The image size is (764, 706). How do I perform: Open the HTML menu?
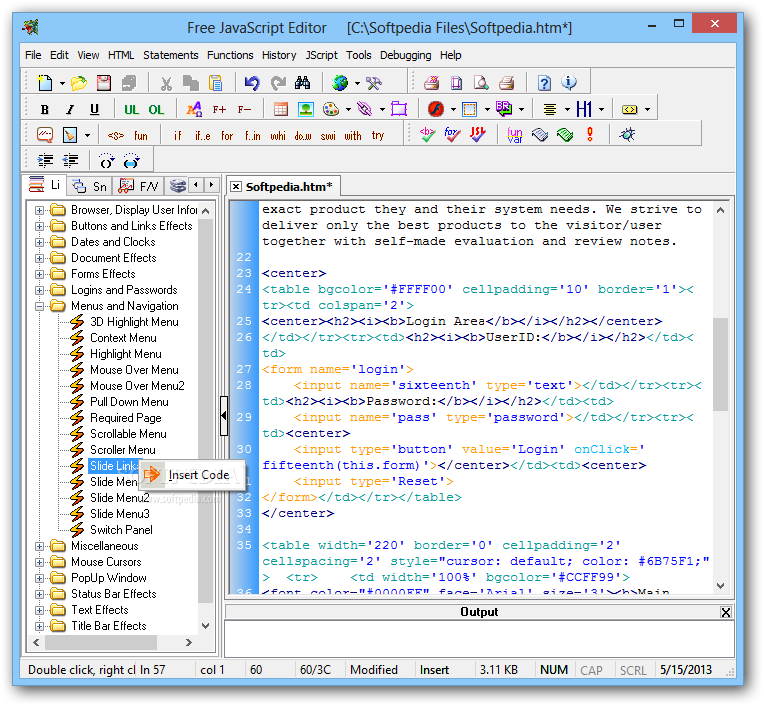[x=121, y=55]
